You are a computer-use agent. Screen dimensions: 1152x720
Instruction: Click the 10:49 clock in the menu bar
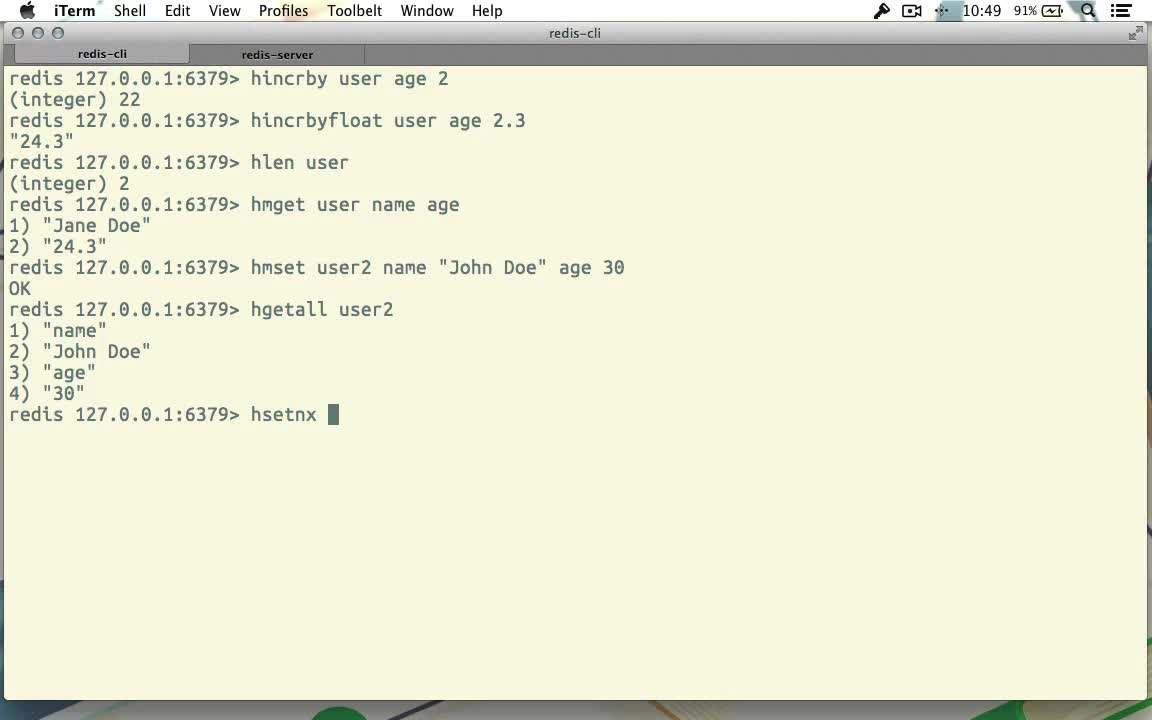click(982, 11)
